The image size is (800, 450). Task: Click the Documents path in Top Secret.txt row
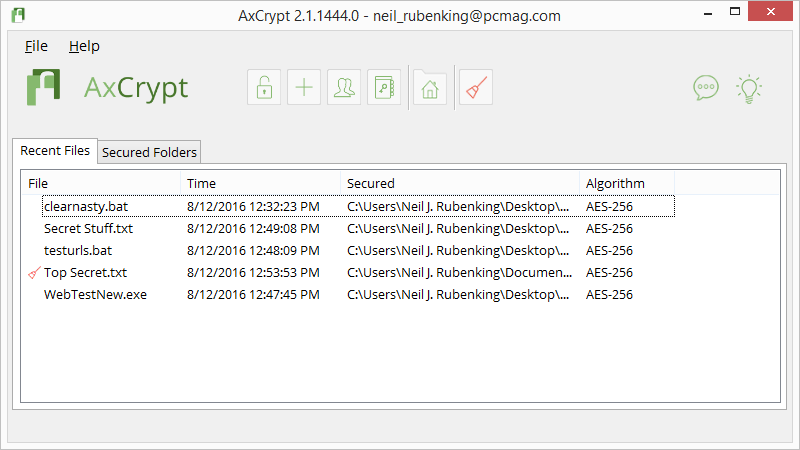tap(459, 273)
